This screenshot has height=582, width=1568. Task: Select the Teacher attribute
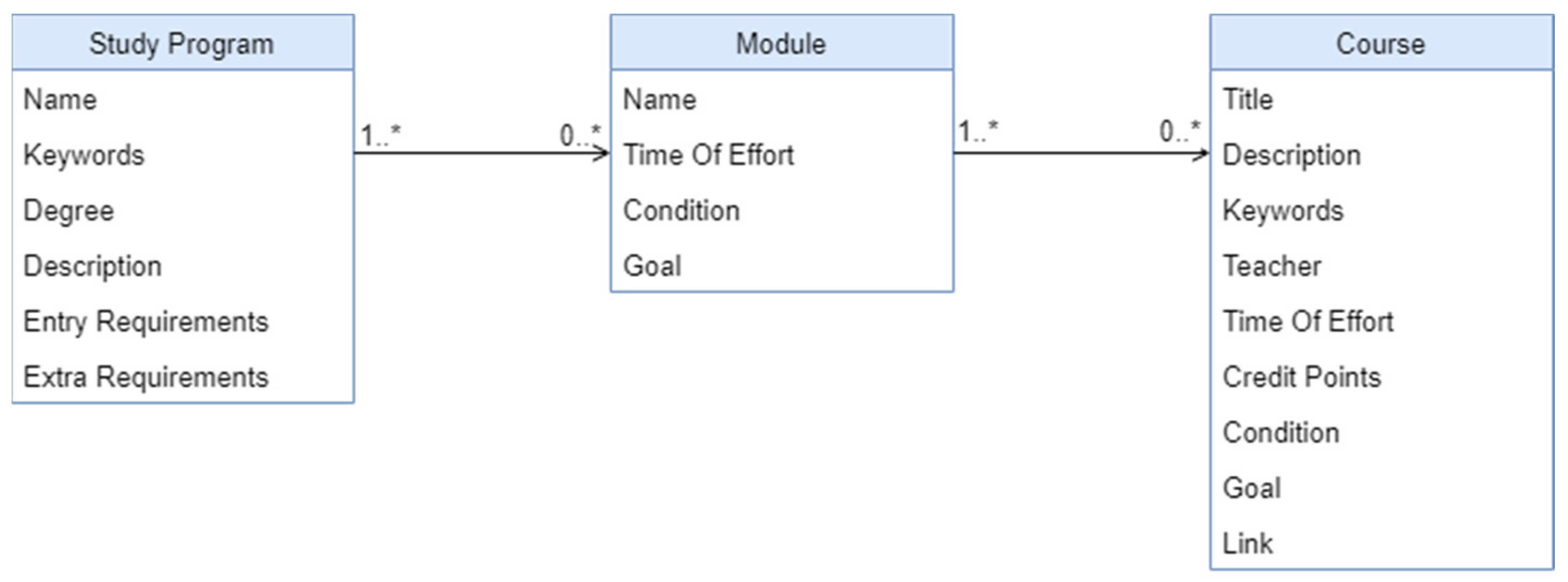(1272, 266)
